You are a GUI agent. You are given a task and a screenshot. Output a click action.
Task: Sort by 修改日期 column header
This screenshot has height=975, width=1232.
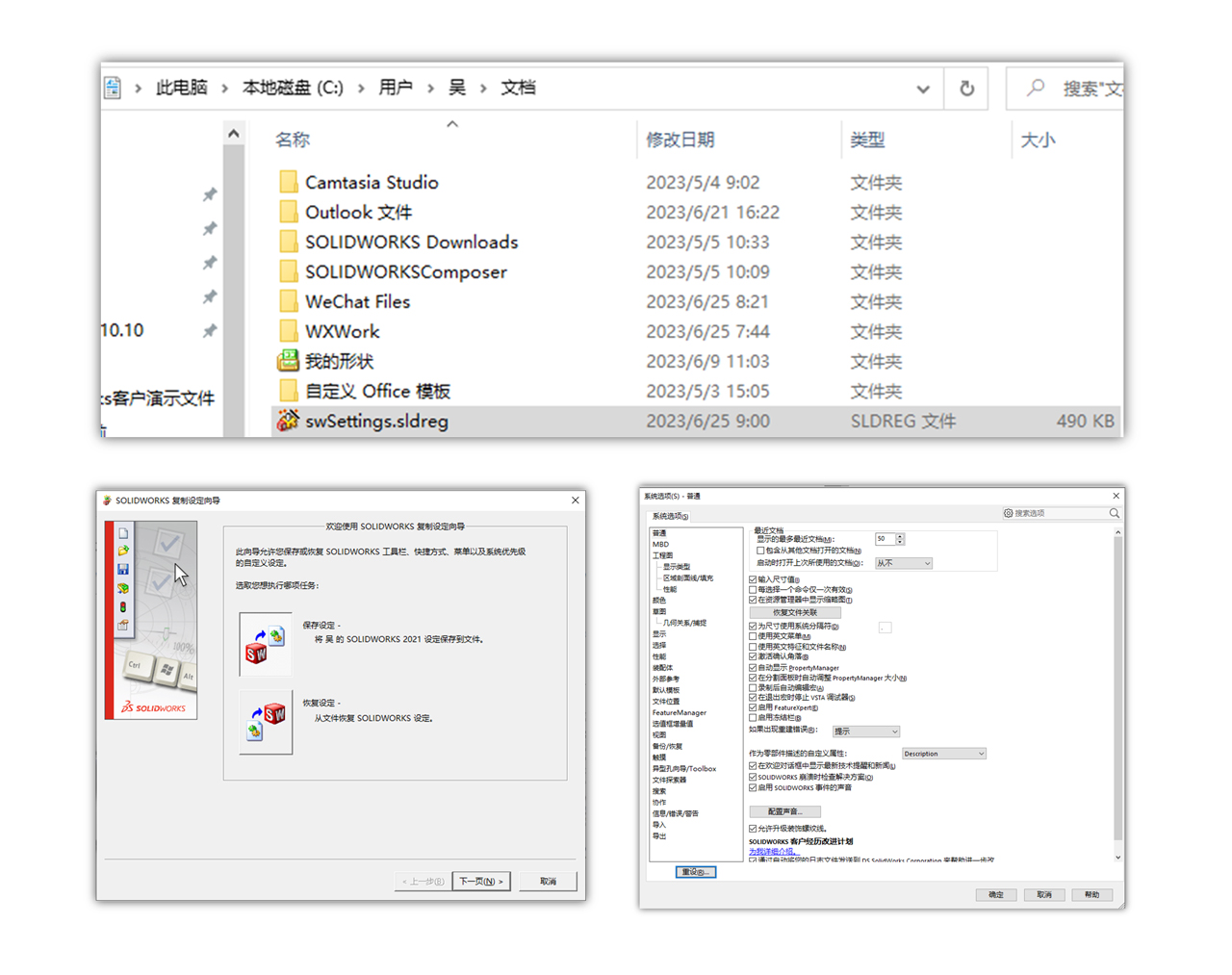(680, 140)
